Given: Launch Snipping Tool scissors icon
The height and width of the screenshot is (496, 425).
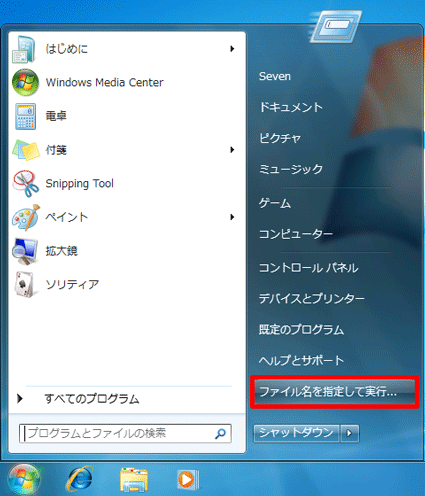Looking at the screenshot, I should tap(25, 183).
